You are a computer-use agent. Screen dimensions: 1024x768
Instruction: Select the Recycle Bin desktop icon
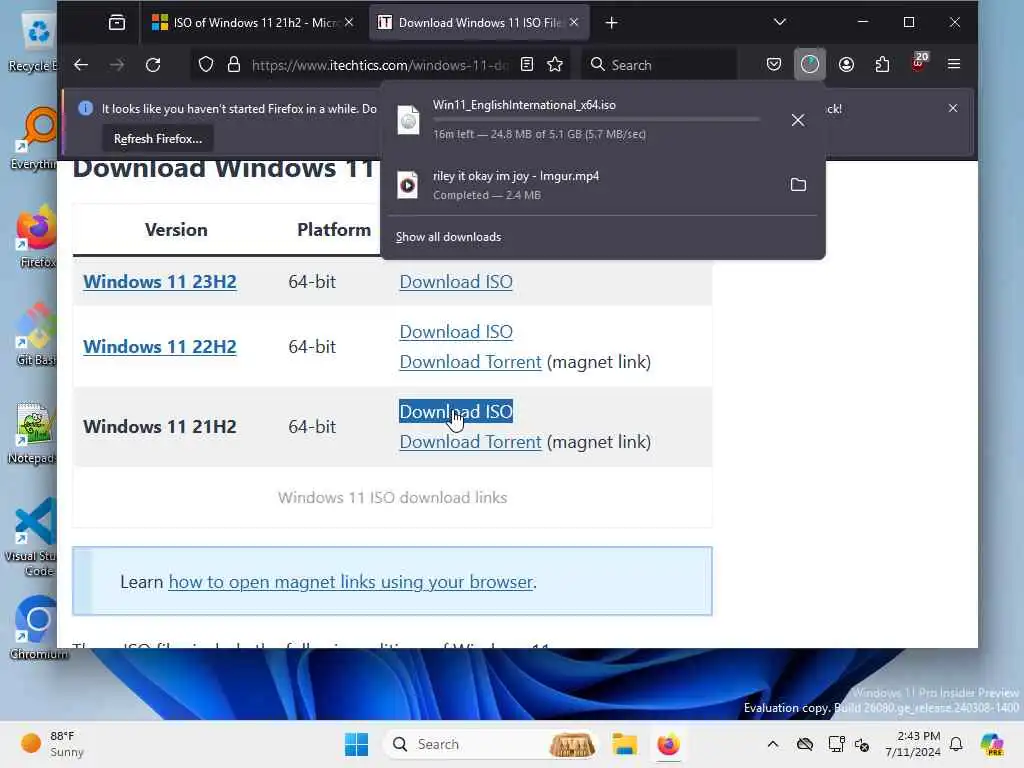tap(34, 42)
